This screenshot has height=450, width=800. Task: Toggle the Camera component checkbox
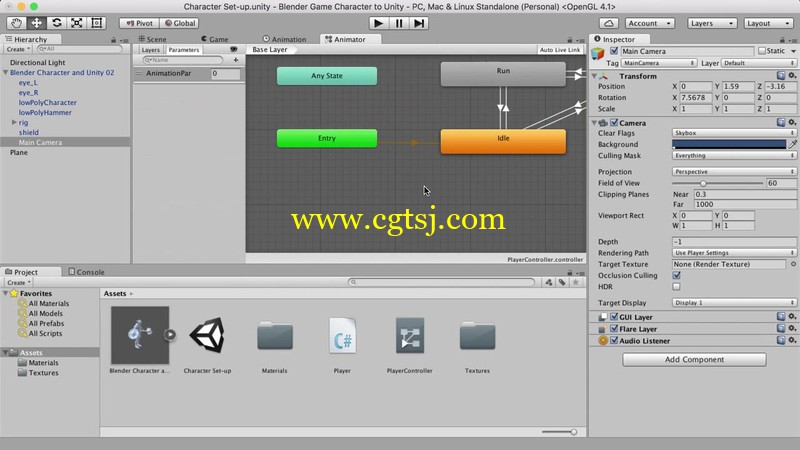tap(614, 123)
